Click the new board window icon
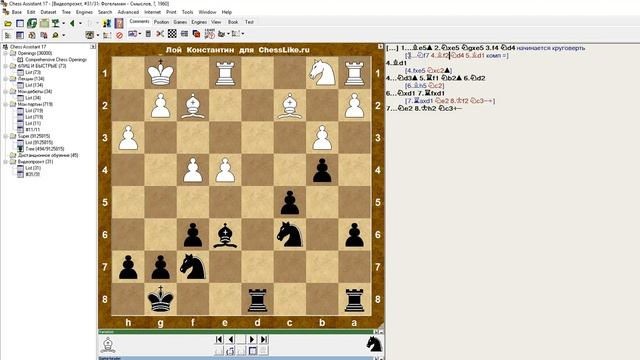The width and height of the screenshot is (640, 360). (20, 23)
